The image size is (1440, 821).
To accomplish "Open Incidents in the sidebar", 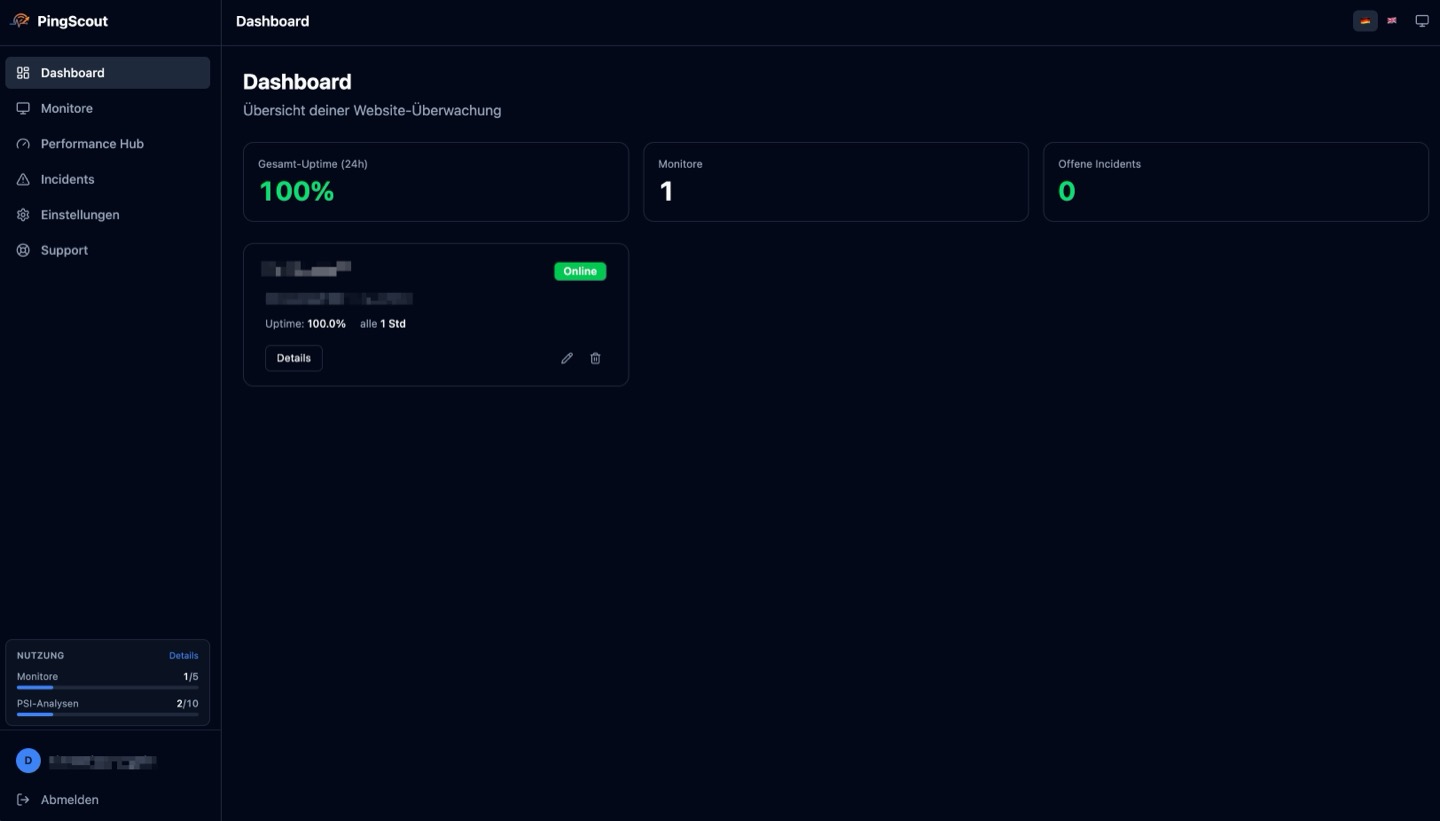I will (108, 179).
